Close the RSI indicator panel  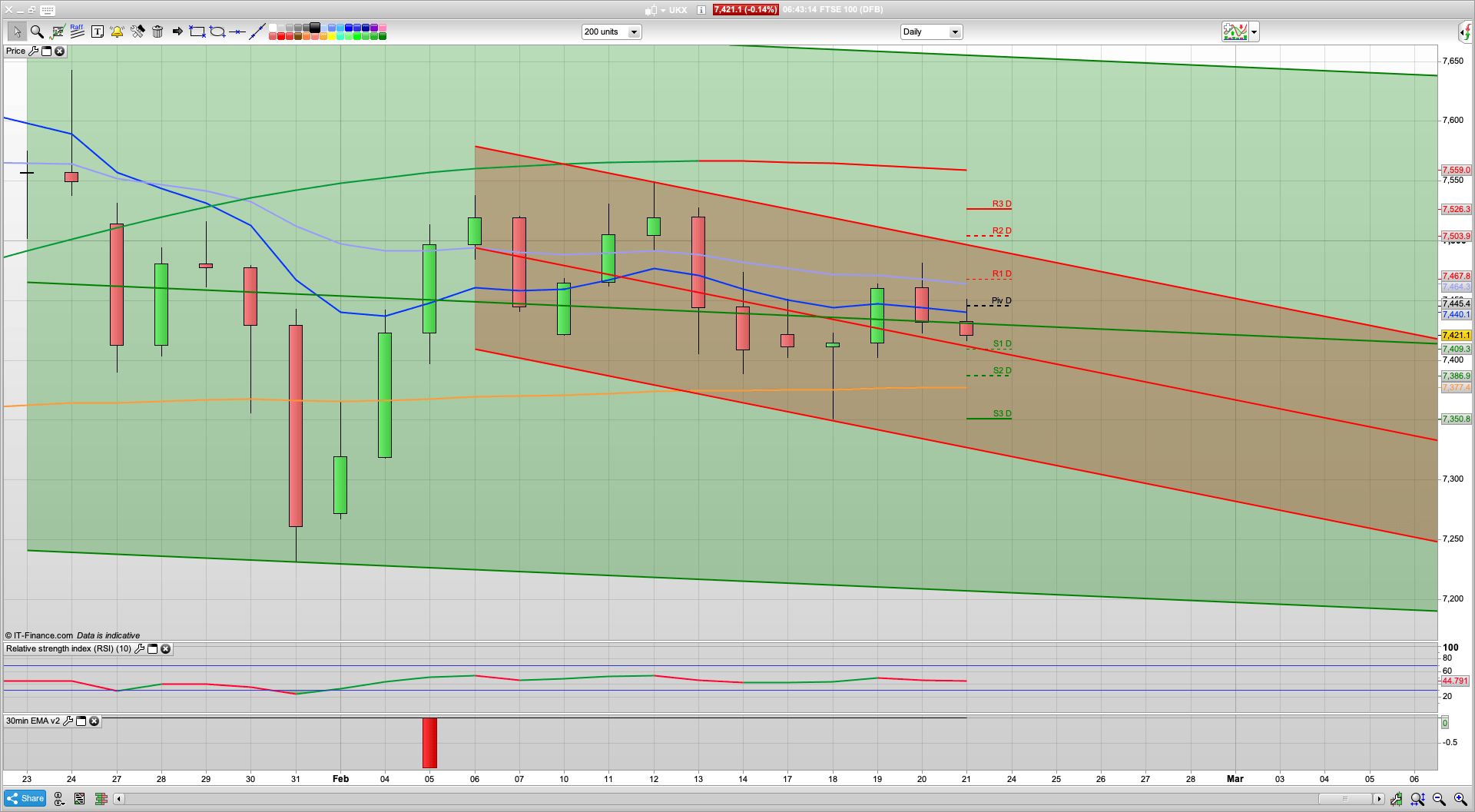165,649
